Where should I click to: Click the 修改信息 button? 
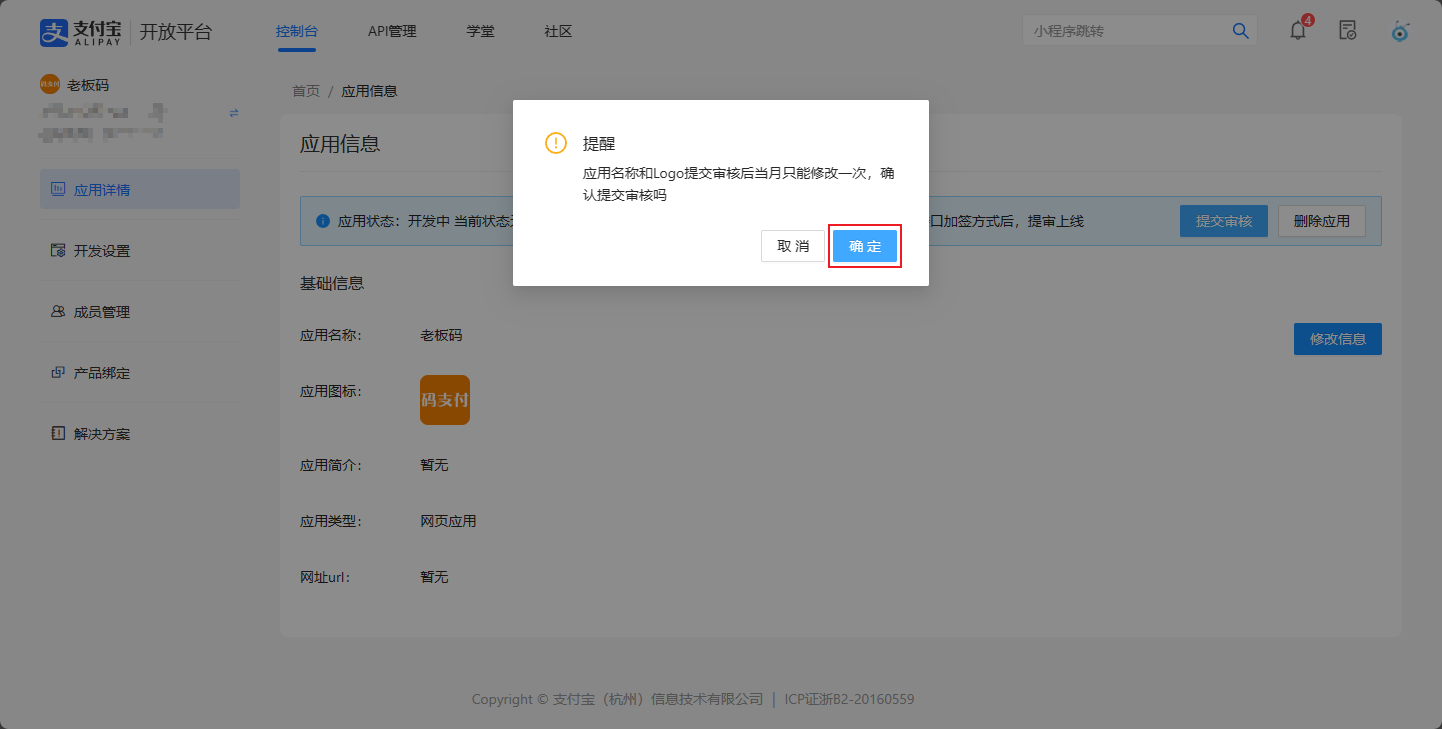click(1337, 339)
